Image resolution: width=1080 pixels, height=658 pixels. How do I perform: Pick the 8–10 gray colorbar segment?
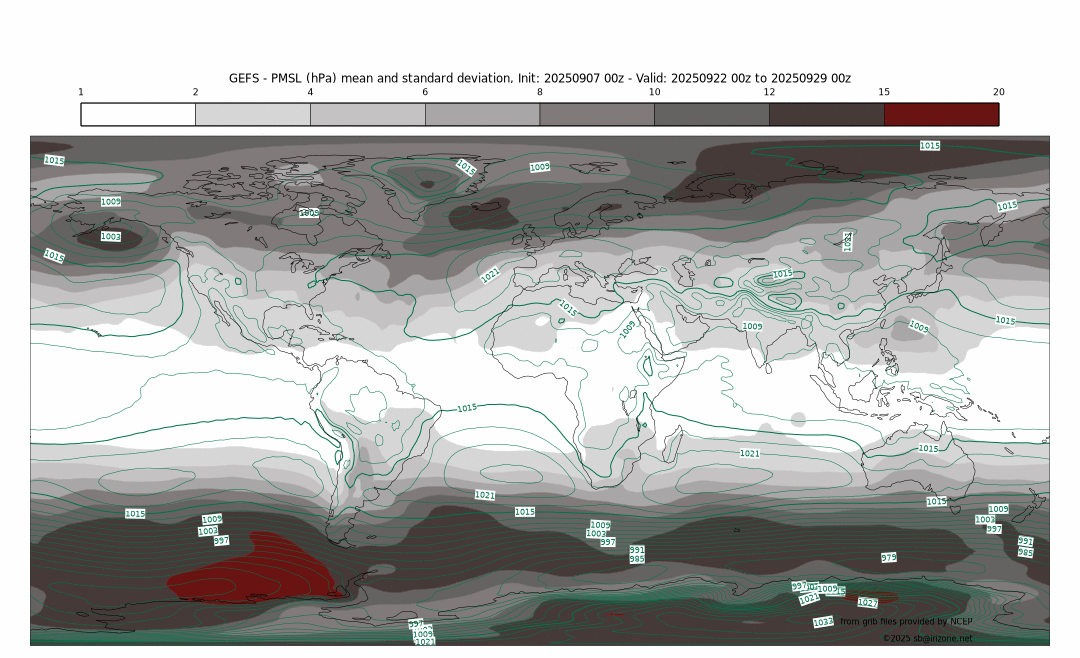point(597,114)
